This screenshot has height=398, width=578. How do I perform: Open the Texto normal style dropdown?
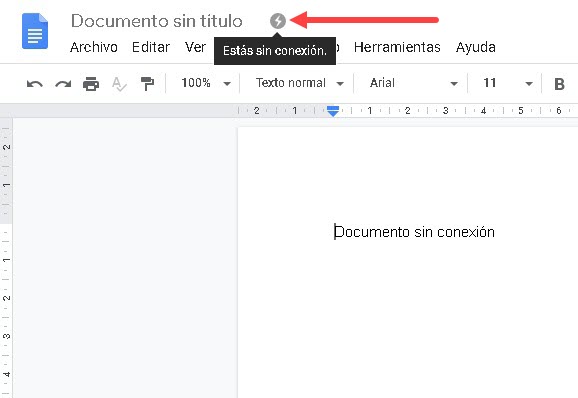coord(300,83)
